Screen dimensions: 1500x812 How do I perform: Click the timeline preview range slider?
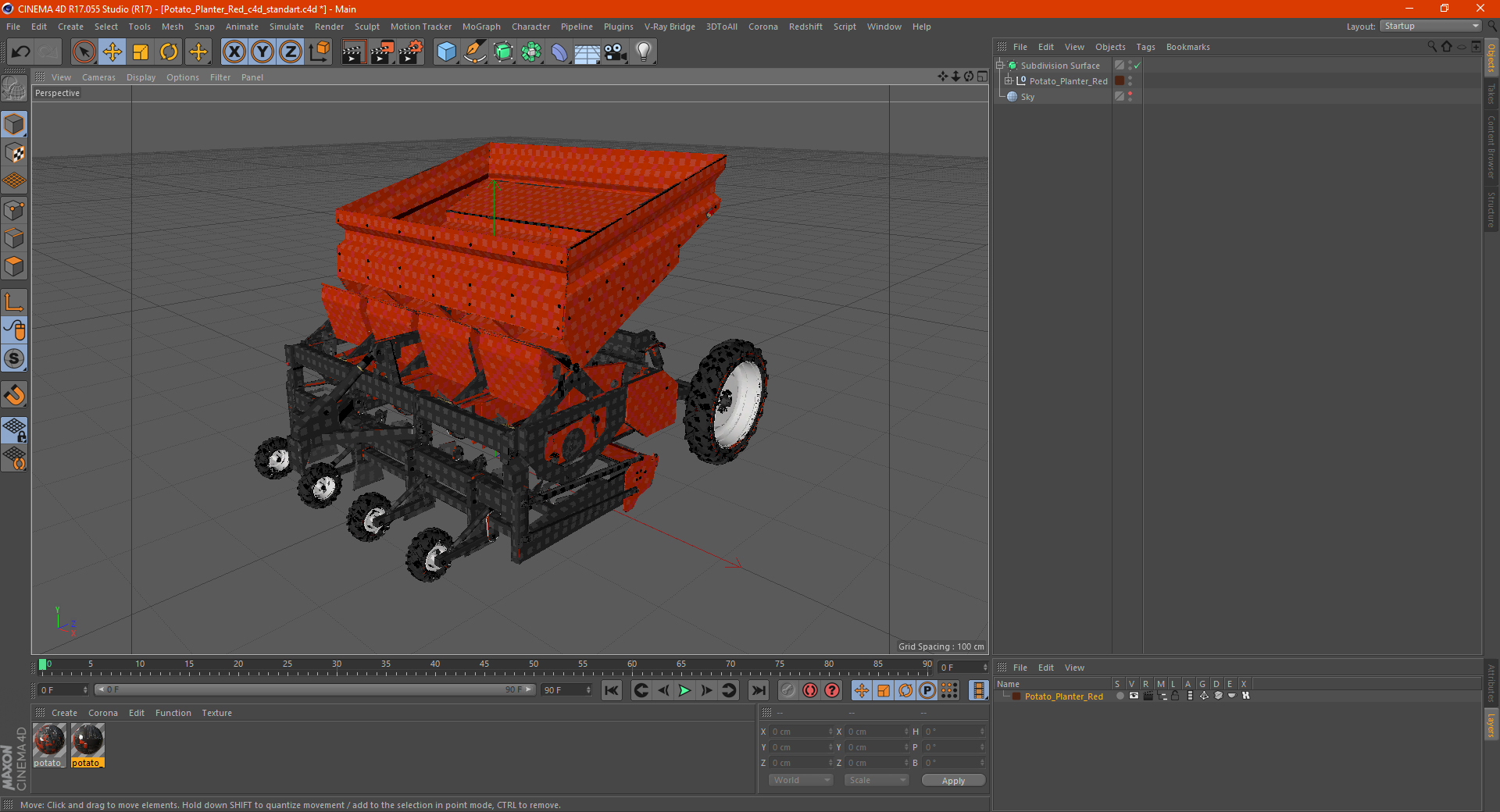(315, 689)
